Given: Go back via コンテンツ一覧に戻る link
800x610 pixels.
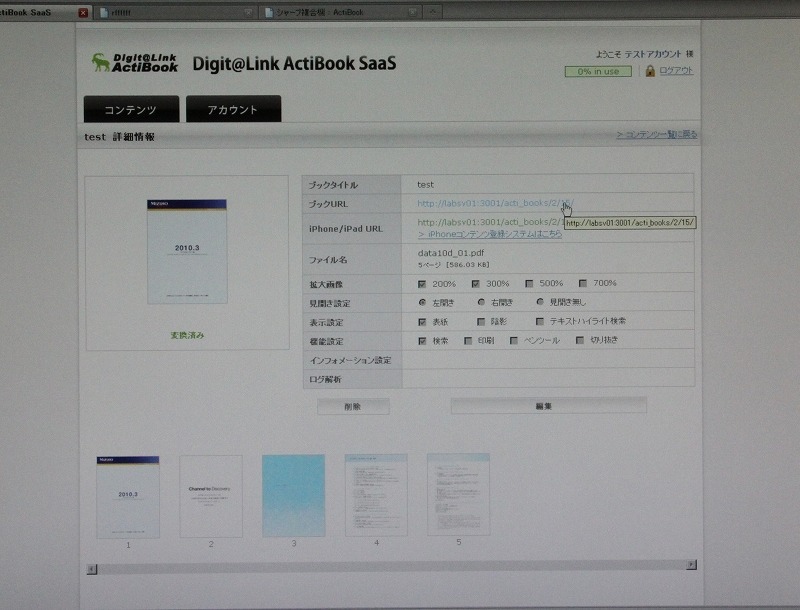Looking at the screenshot, I should pyautogui.click(x=657, y=135).
